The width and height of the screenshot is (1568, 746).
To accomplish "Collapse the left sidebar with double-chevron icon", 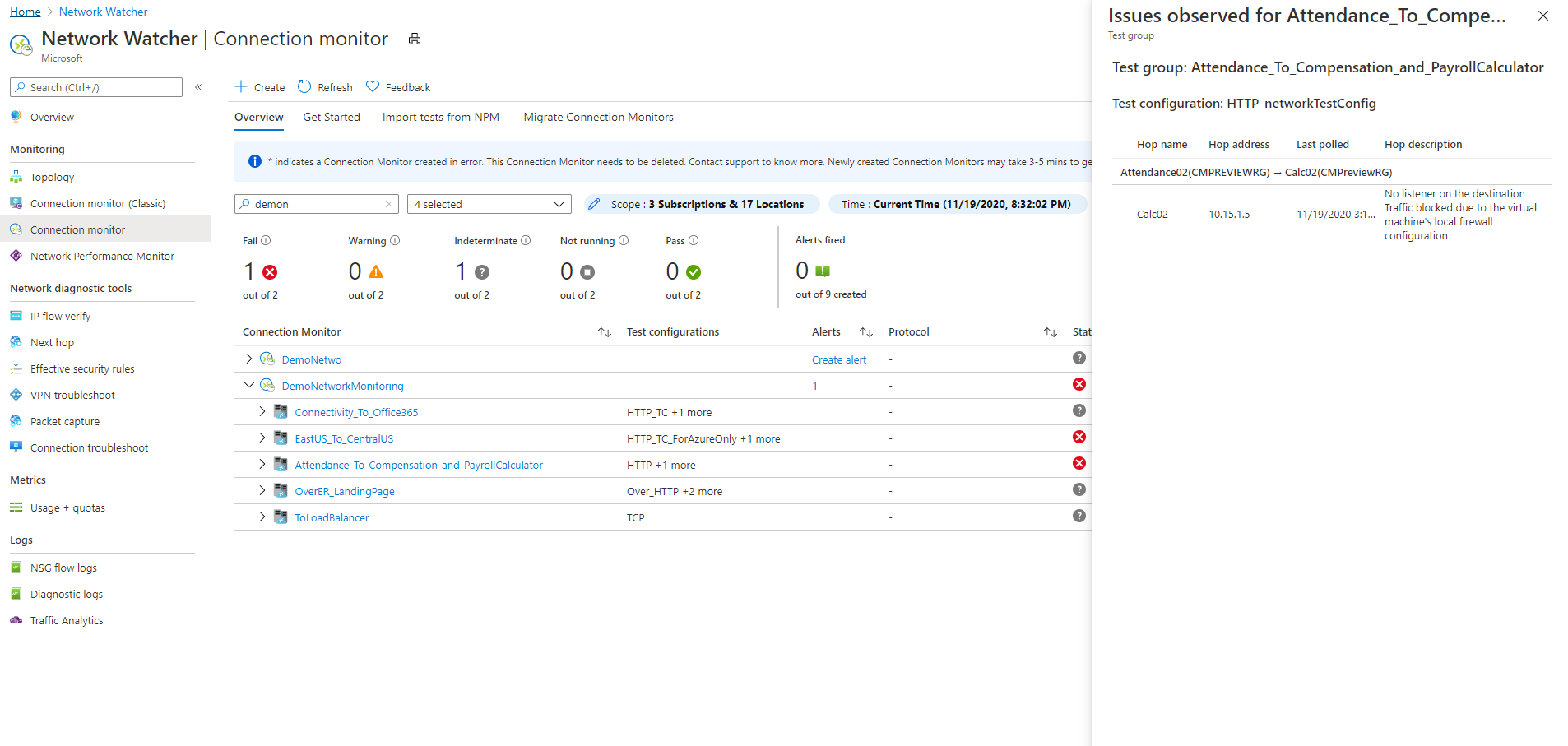I will click(x=198, y=87).
